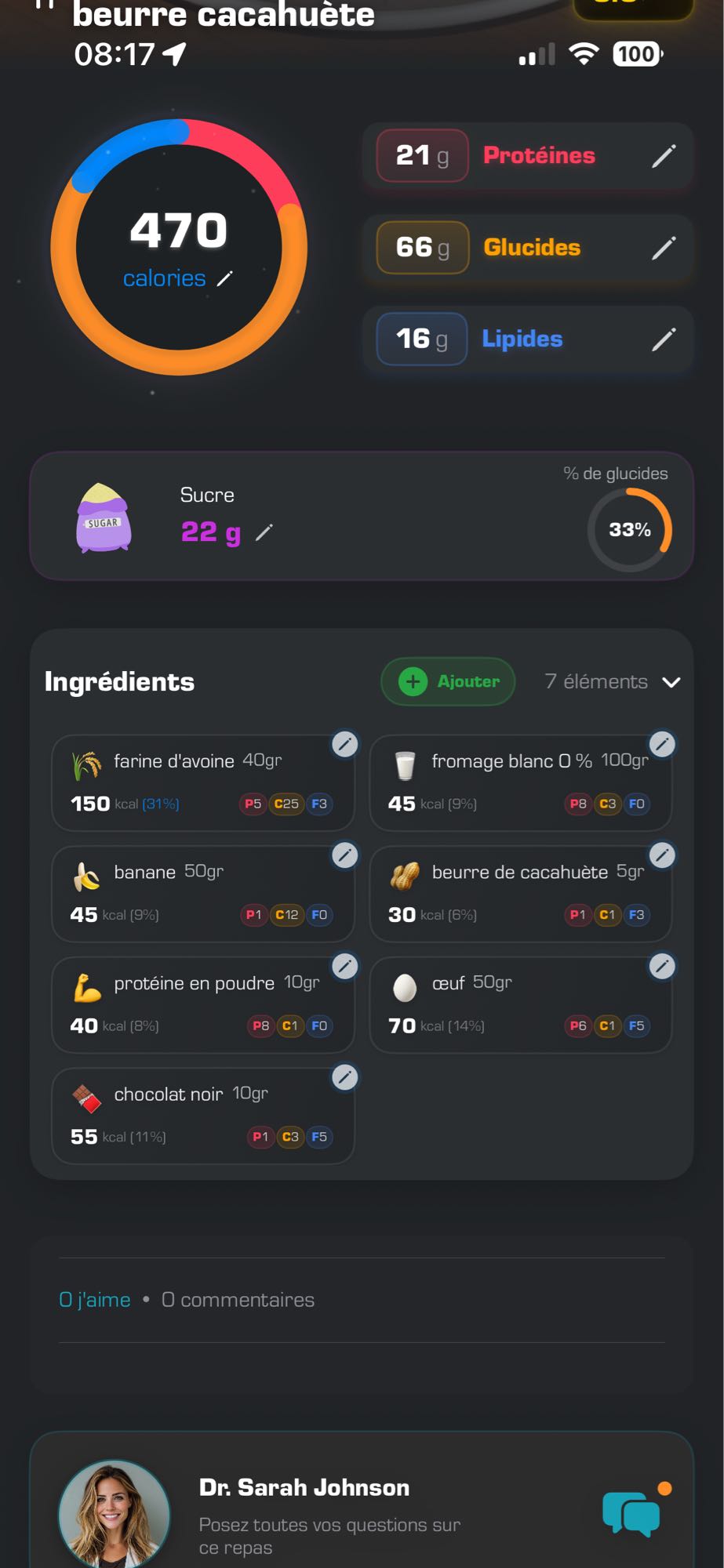This screenshot has width=724, height=1568.
Task: Tap the pencil next to calories
Action: coord(225,278)
